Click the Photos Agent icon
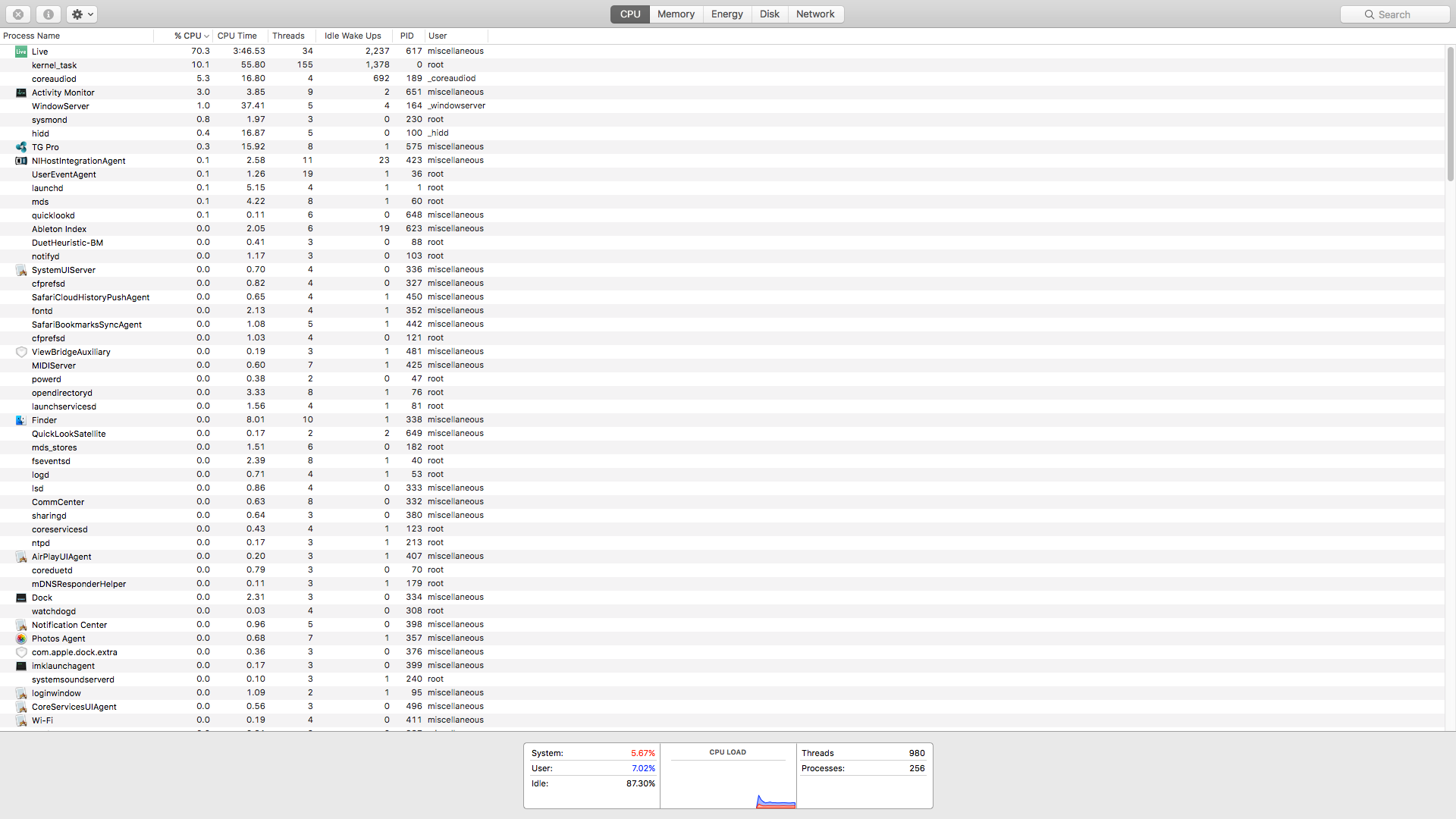 click(x=21, y=639)
